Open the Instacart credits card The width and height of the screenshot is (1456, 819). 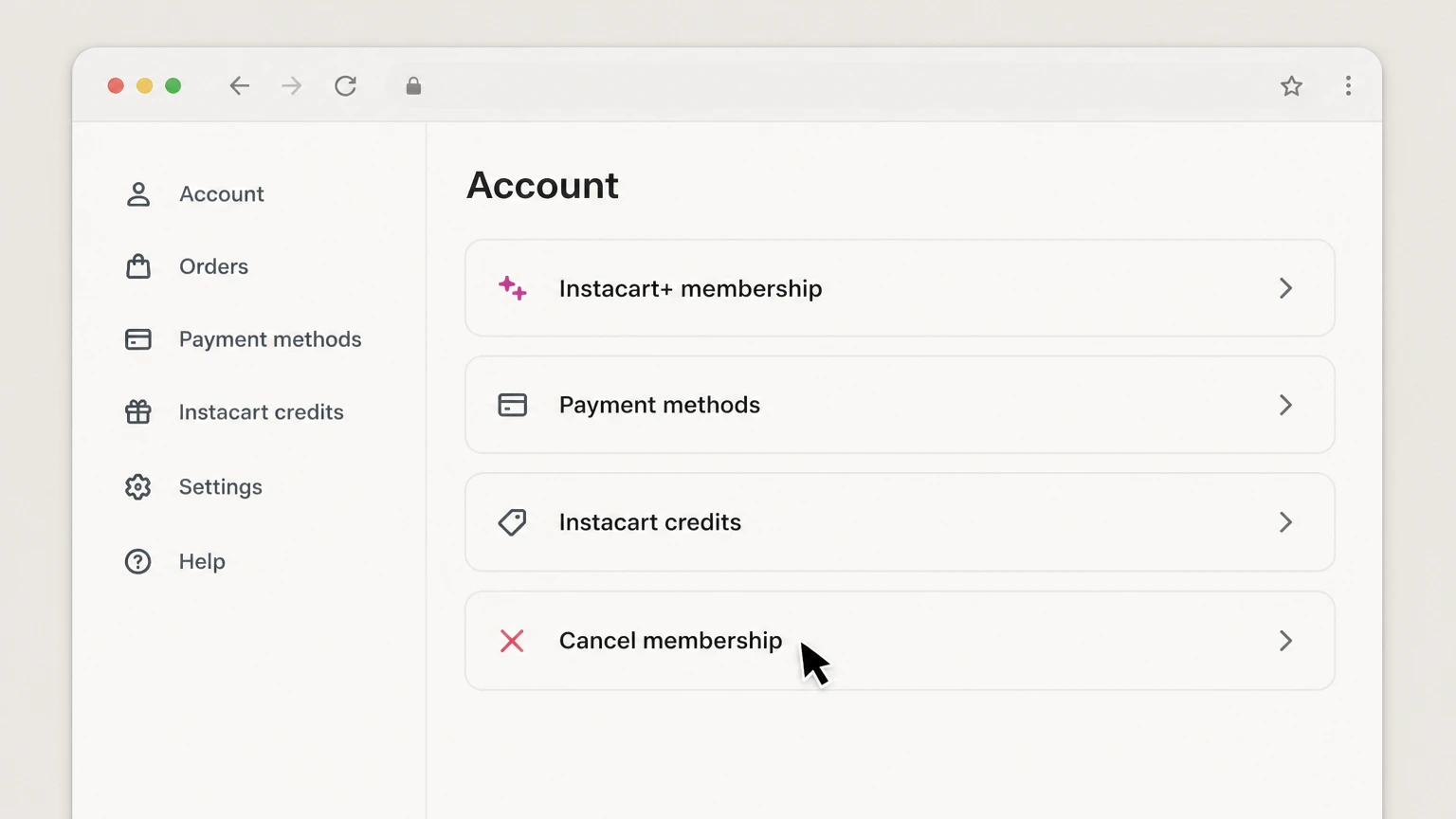click(x=900, y=522)
